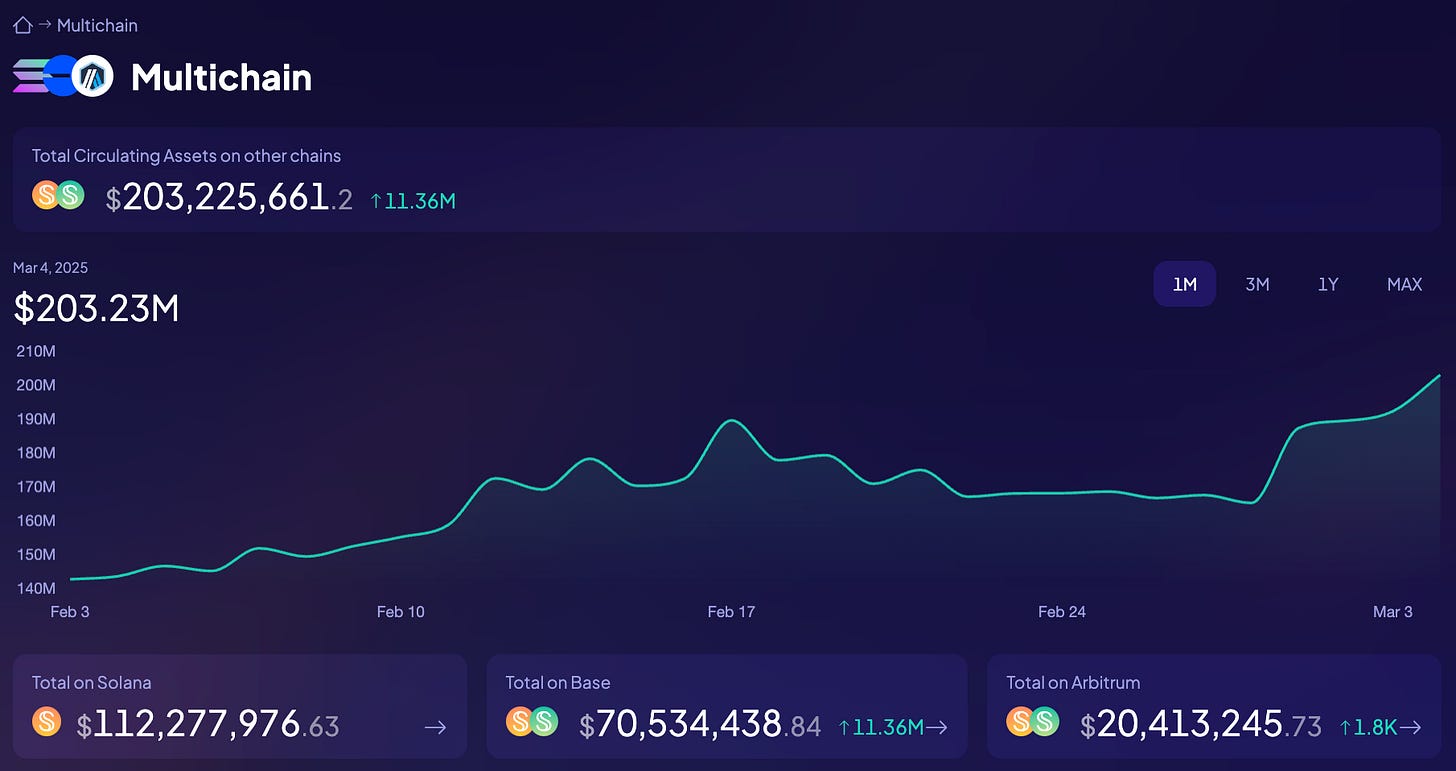Click the Mar 4, 2025 date label

click(51, 267)
